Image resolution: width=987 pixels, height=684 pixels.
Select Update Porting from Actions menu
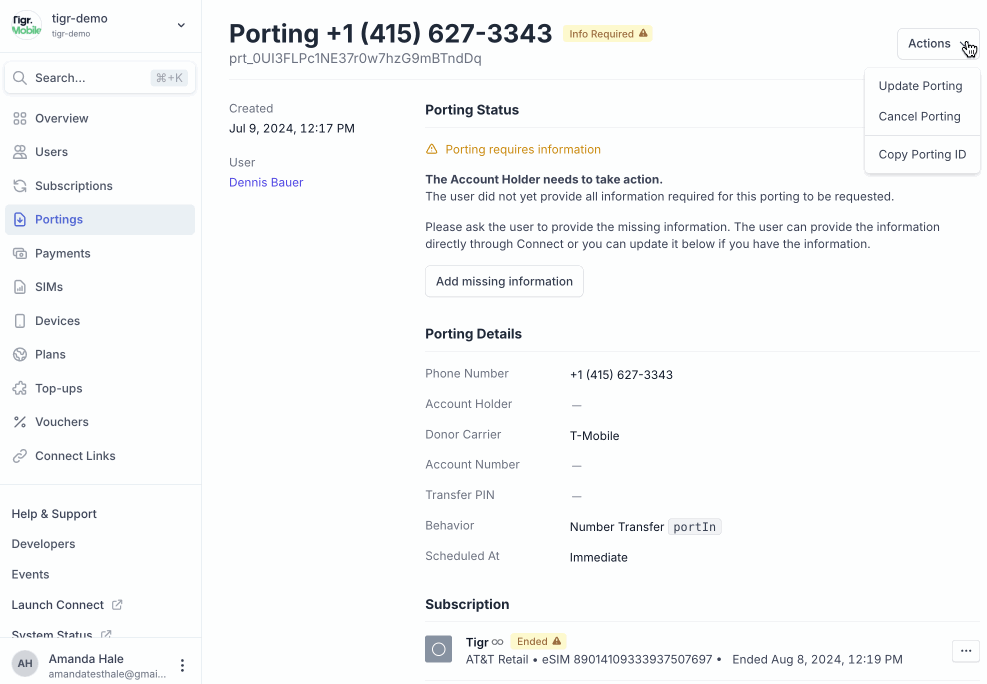(x=920, y=86)
